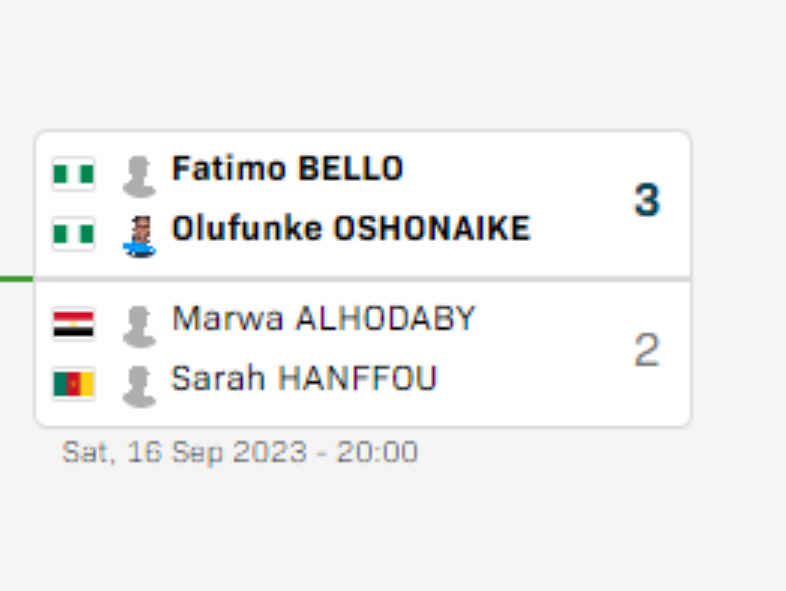The width and height of the screenshot is (786, 591).
Task: Click the match date Sat, 16 Sep 2023
Action: 184,452
